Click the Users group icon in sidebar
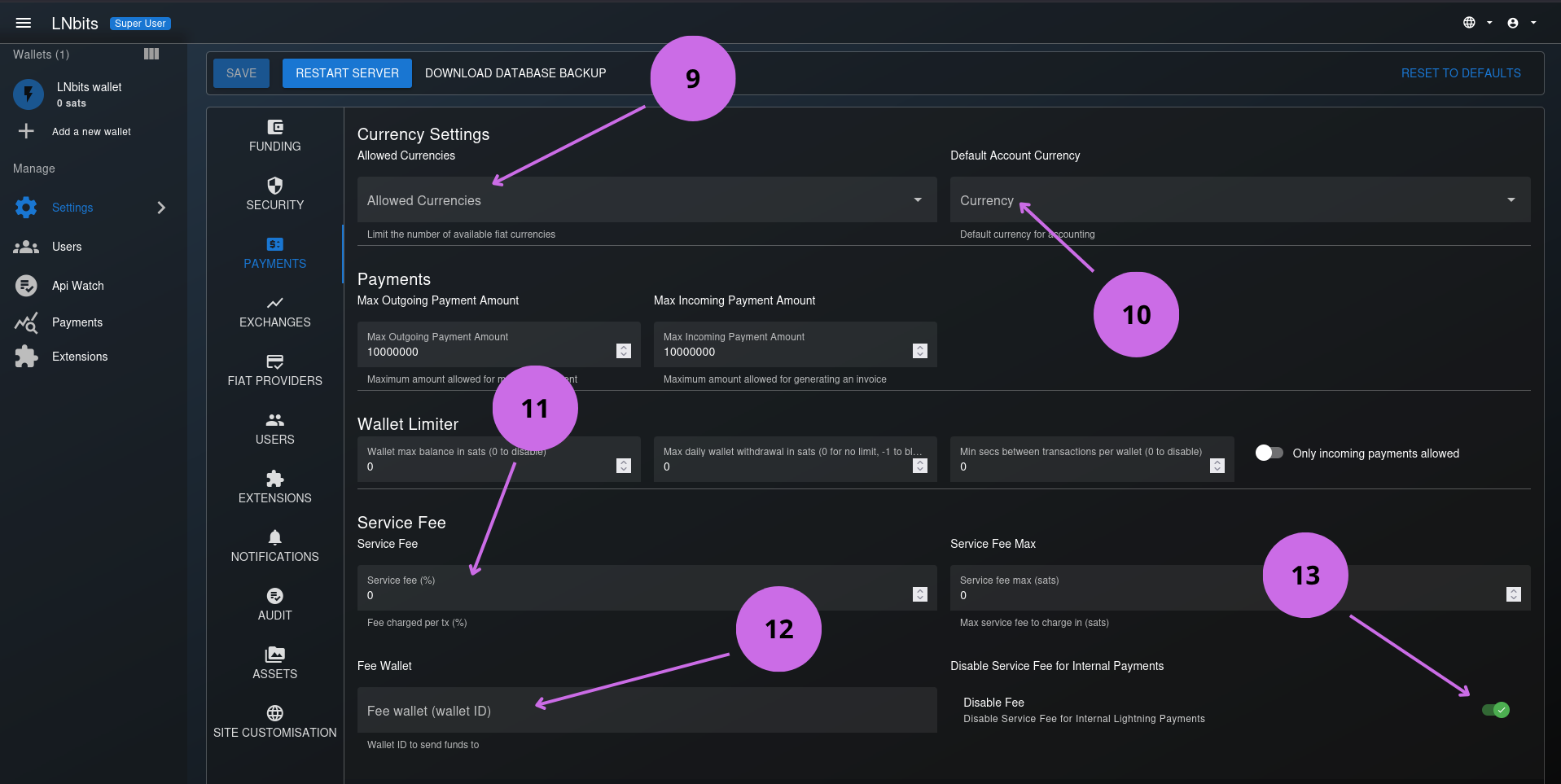The width and height of the screenshot is (1561, 784). (26, 247)
